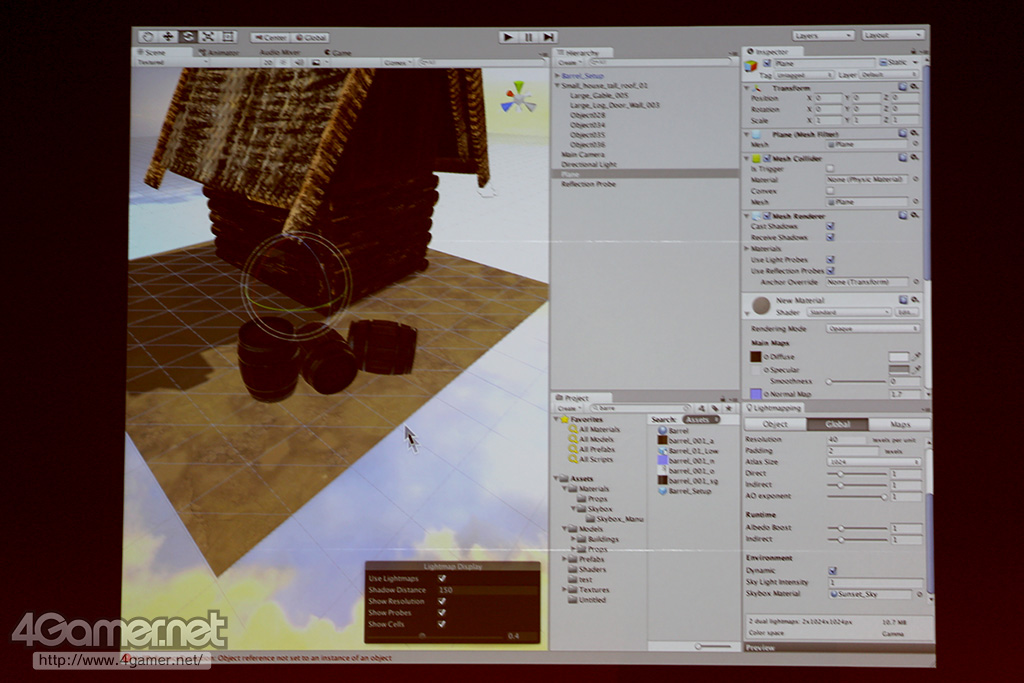This screenshot has height=683, width=1024.
Task: Open Mesh Renderer gear settings
Action: coord(914,215)
